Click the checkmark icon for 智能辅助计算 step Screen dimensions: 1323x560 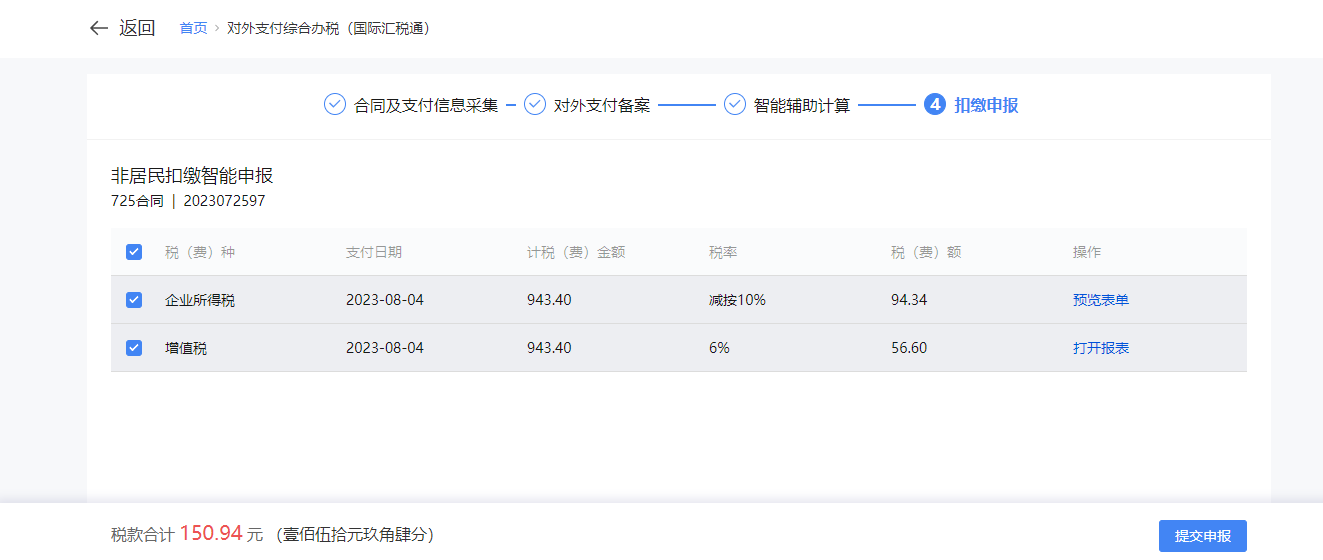735,104
